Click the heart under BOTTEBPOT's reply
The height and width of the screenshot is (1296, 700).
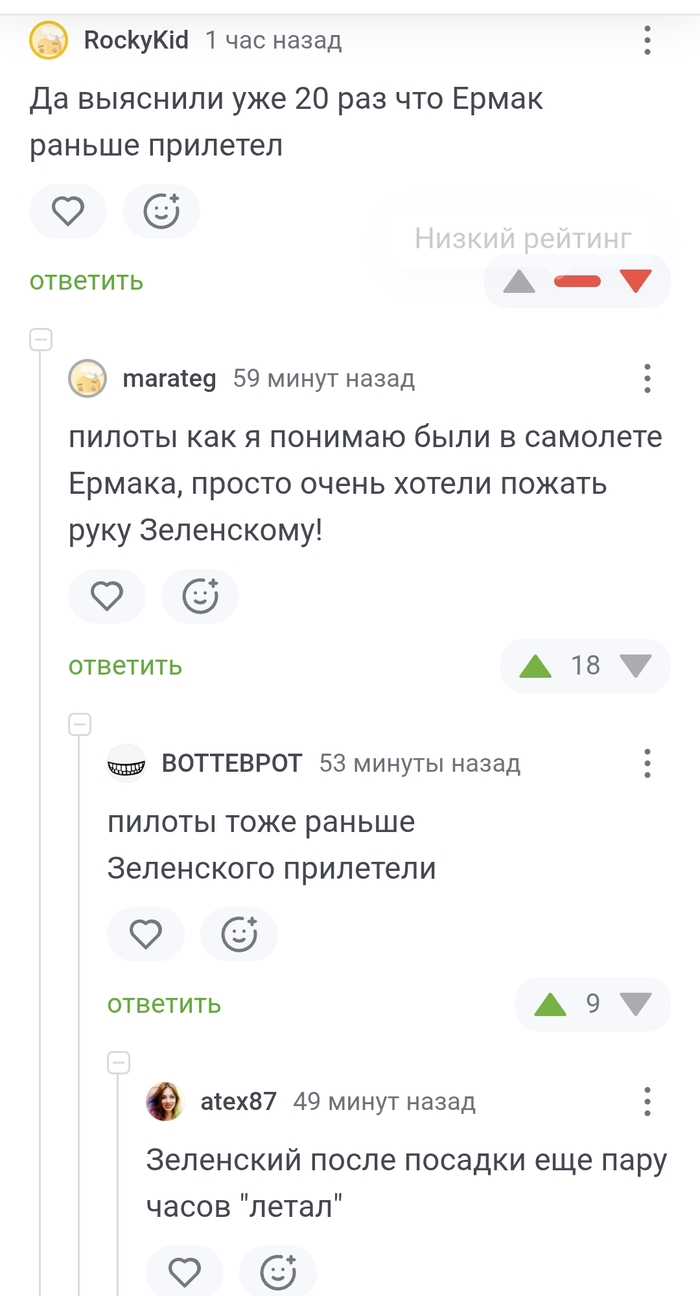coord(146,934)
